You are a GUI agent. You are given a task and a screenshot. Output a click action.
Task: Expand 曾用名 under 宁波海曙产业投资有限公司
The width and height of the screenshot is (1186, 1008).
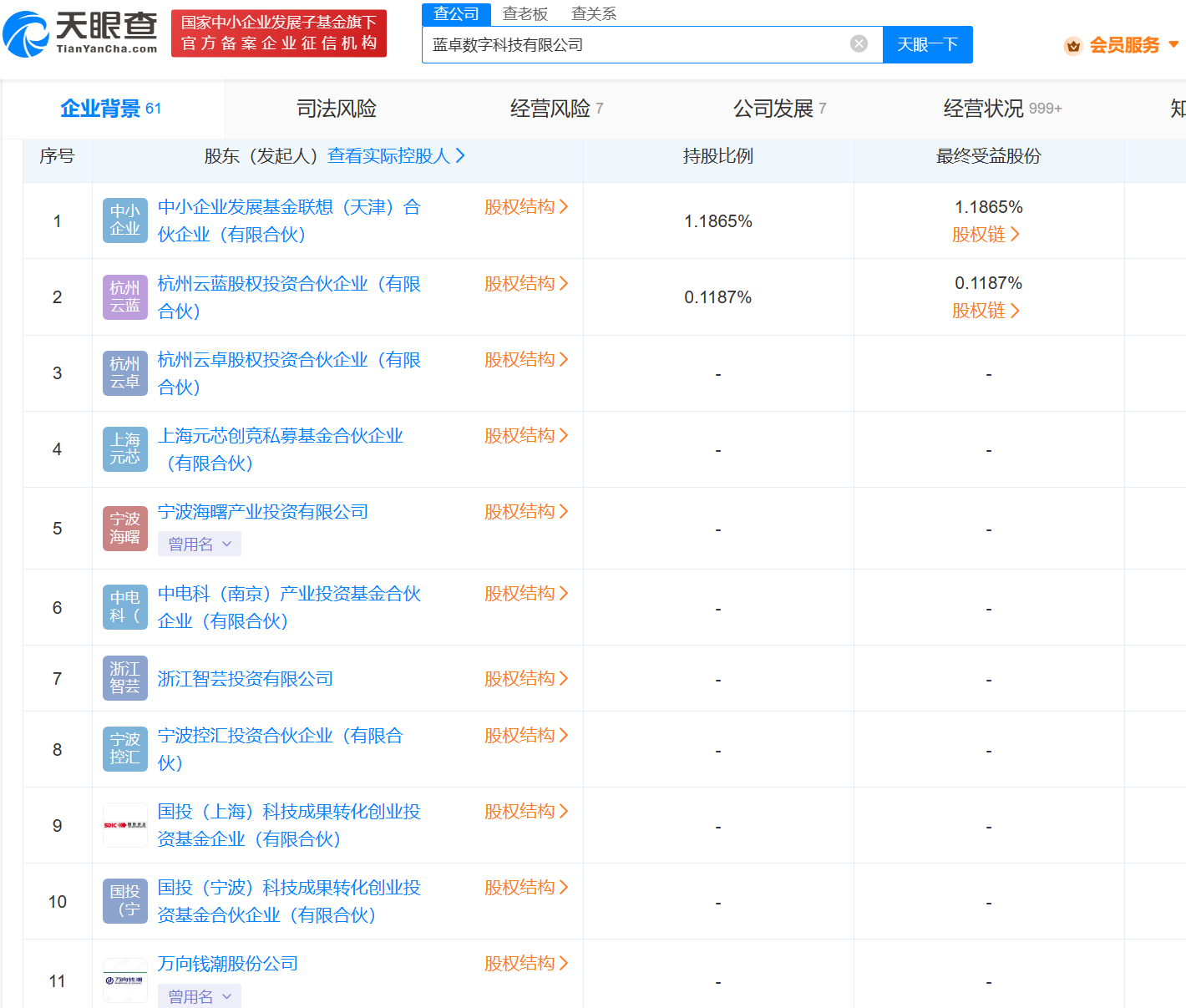pos(200,545)
